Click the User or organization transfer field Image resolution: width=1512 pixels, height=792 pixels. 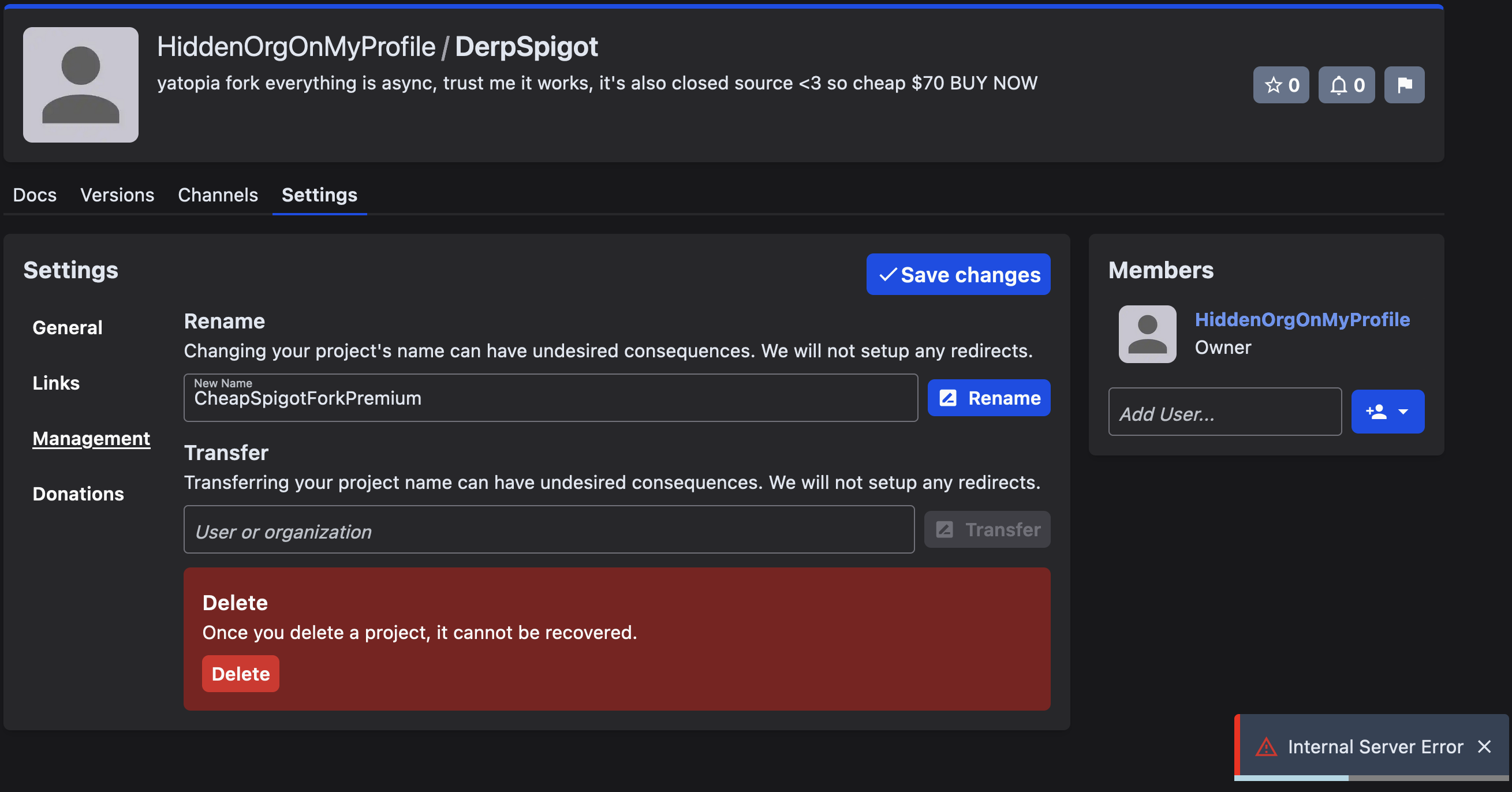click(549, 529)
